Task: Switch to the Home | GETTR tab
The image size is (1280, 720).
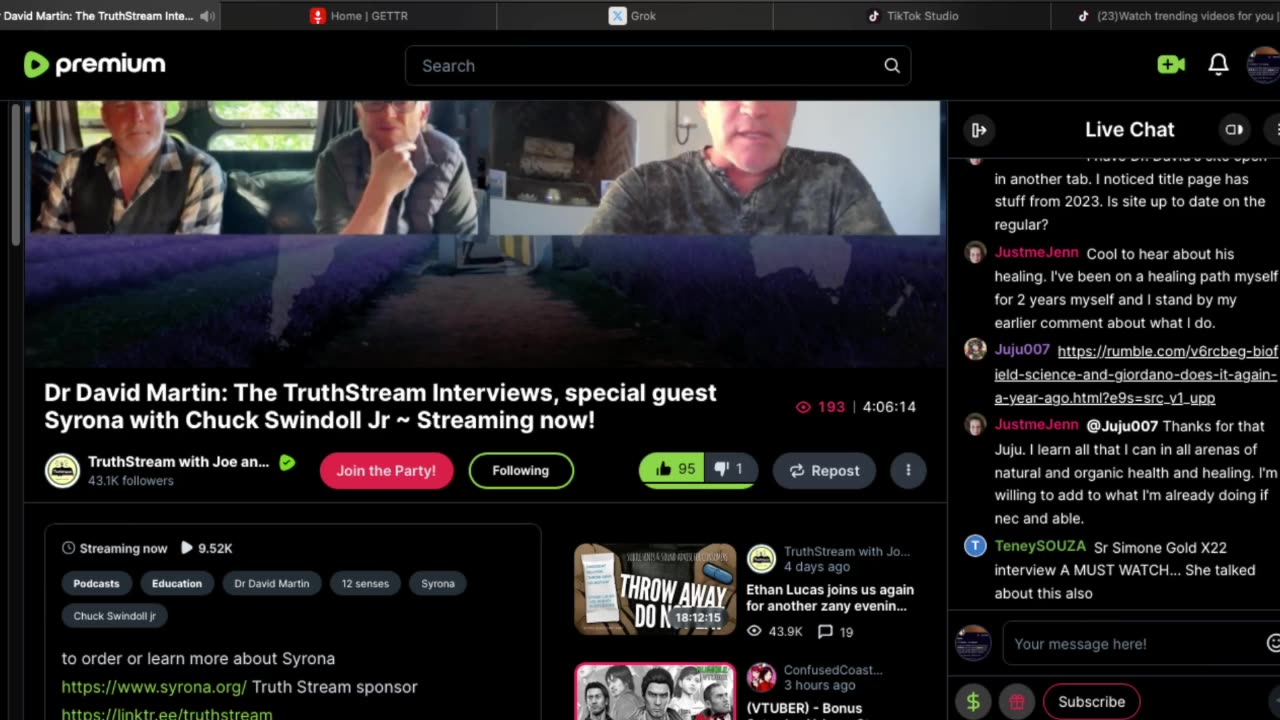Action: (x=359, y=16)
